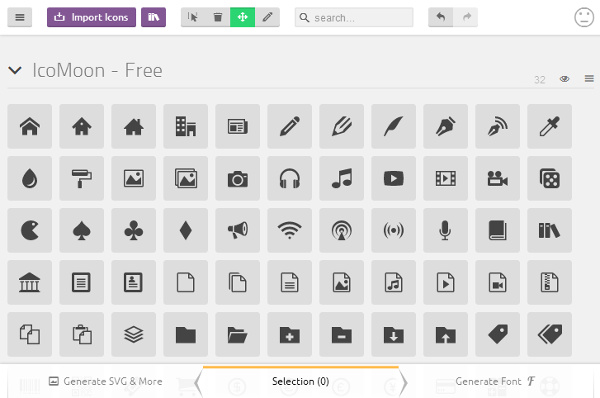This screenshot has width=600, height=398.
Task: Click the Import Icons button
Action: click(x=91, y=17)
